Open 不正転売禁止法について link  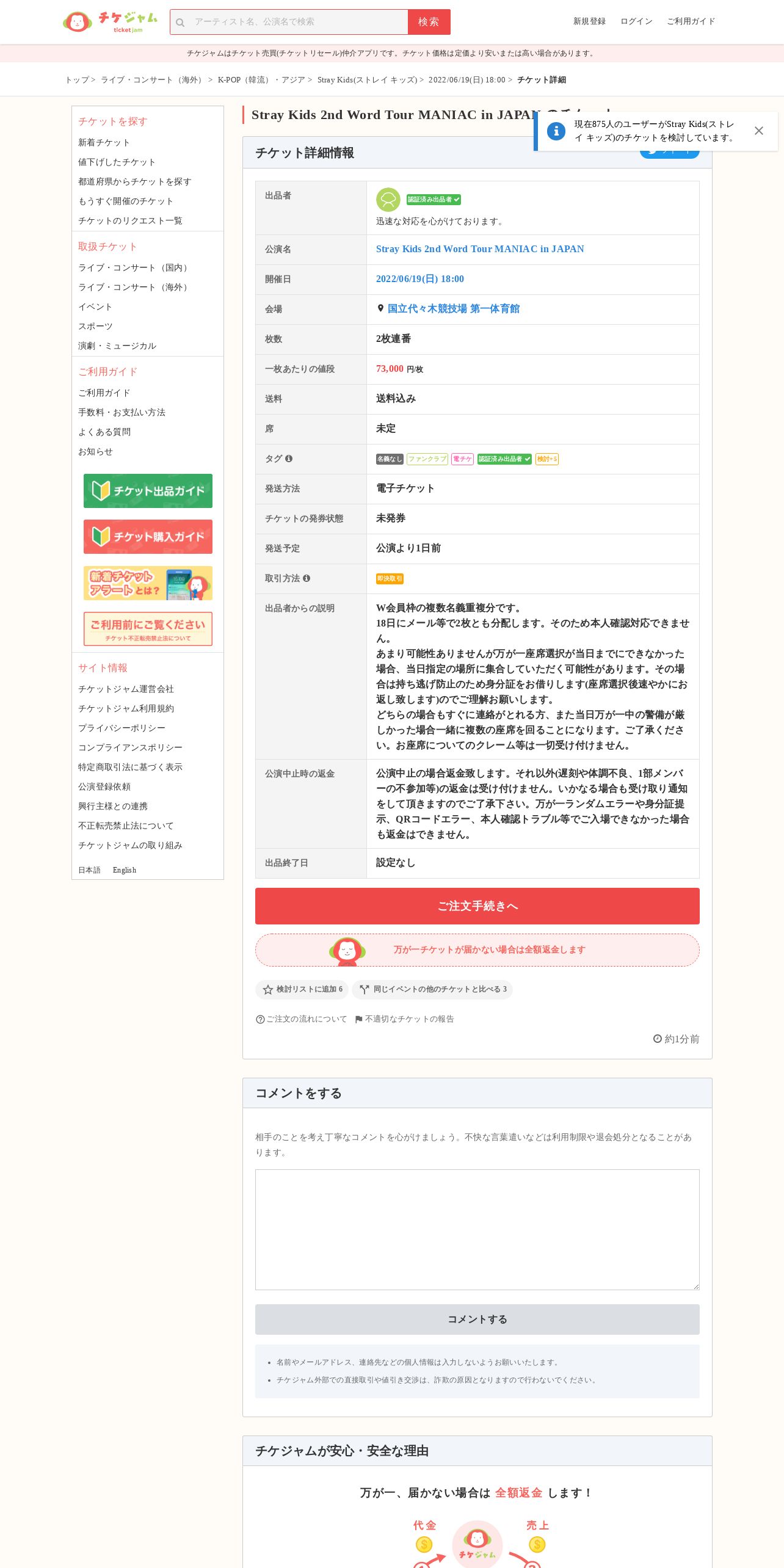(126, 826)
